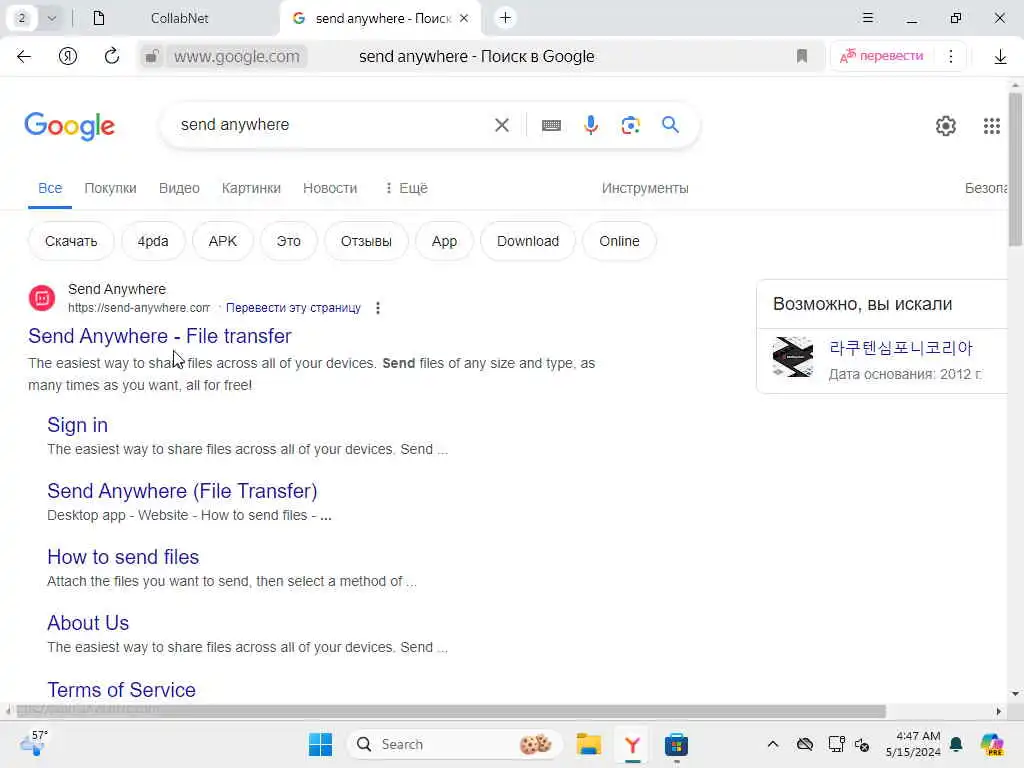Open a new tab with the plus button

coord(505,18)
